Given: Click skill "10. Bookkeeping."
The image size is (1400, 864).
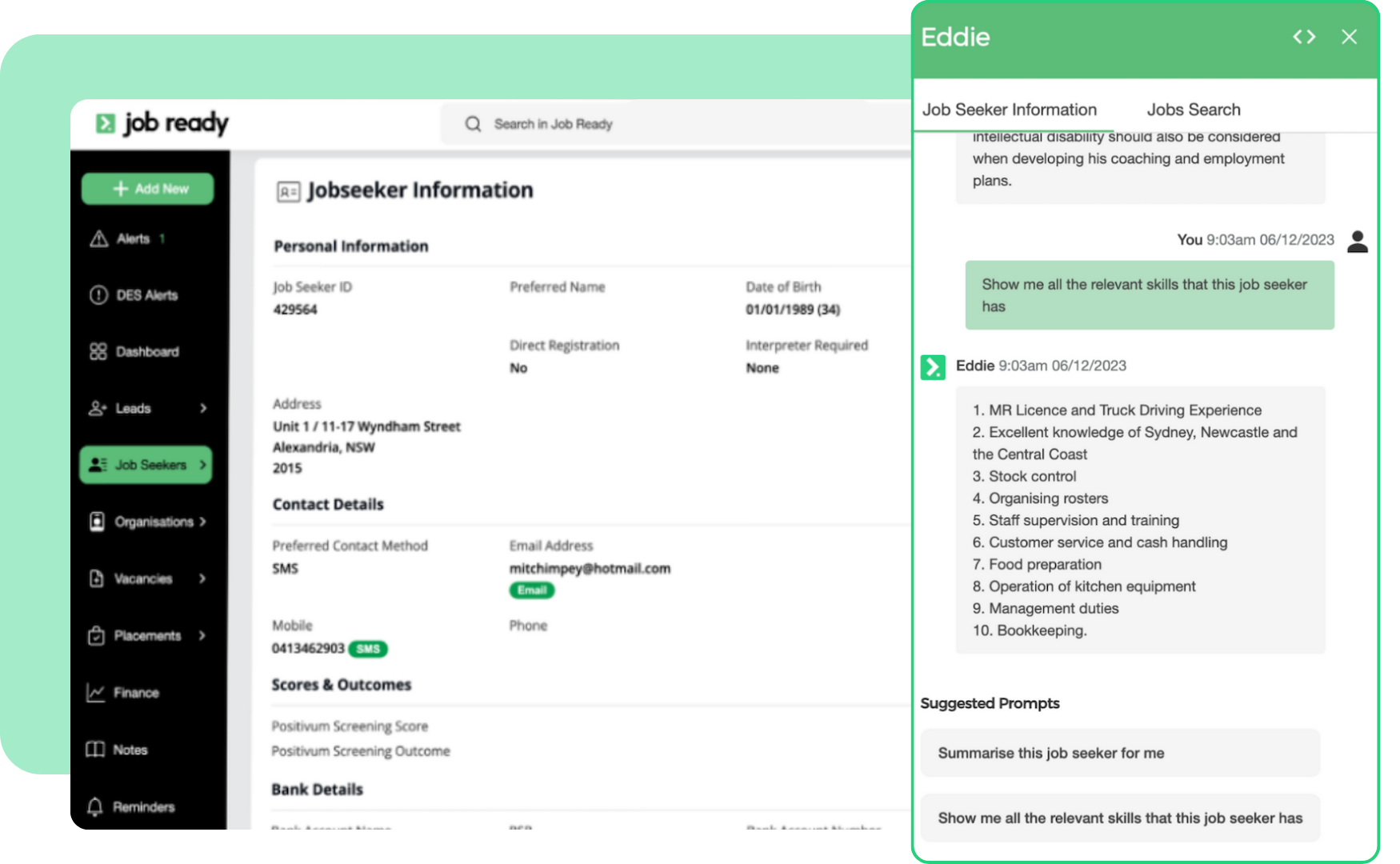Looking at the screenshot, I should pyautogui.click(x=1030, y=630).
